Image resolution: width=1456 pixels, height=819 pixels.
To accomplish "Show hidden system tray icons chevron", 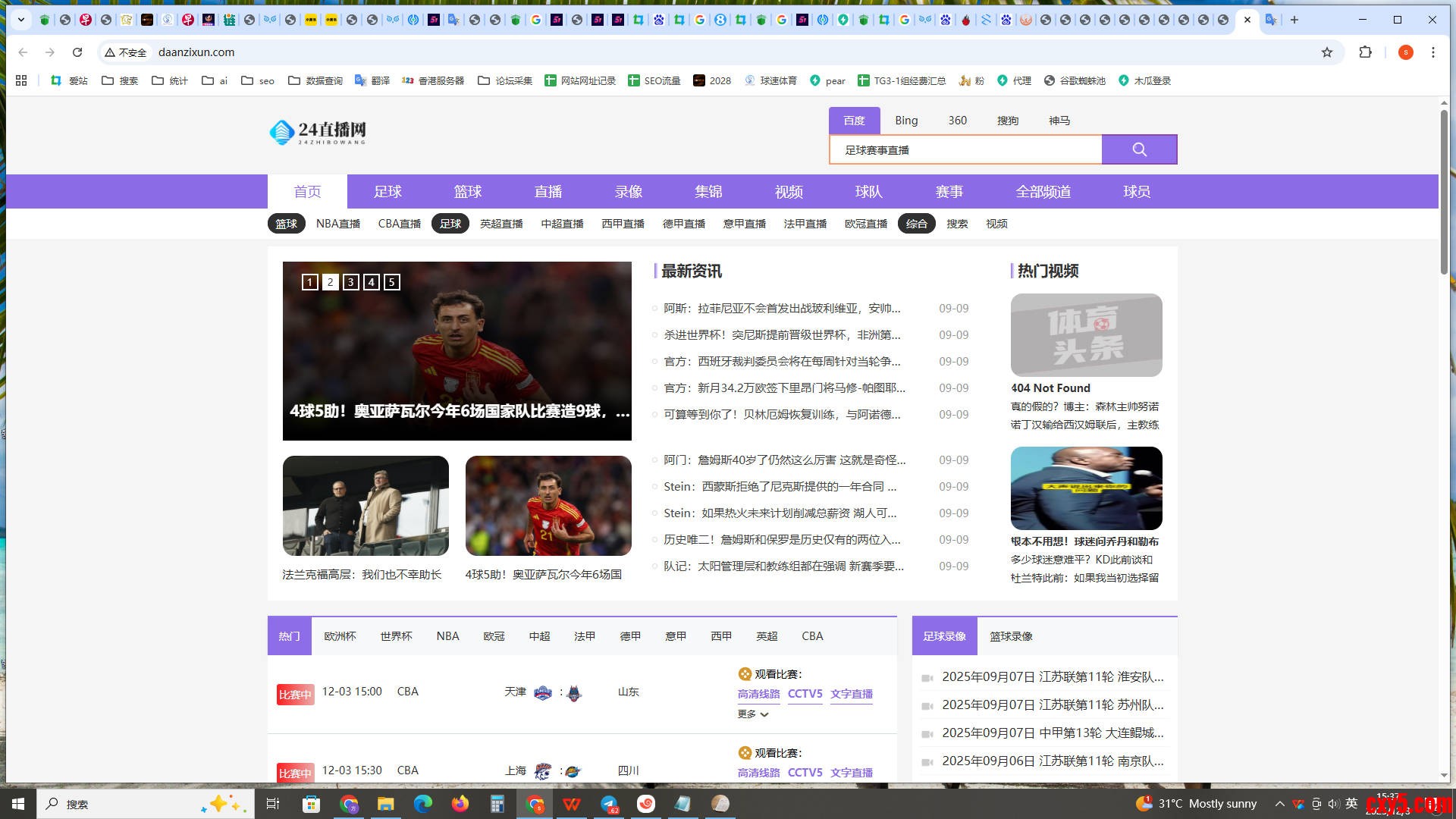I will (x=1279, y=804).
